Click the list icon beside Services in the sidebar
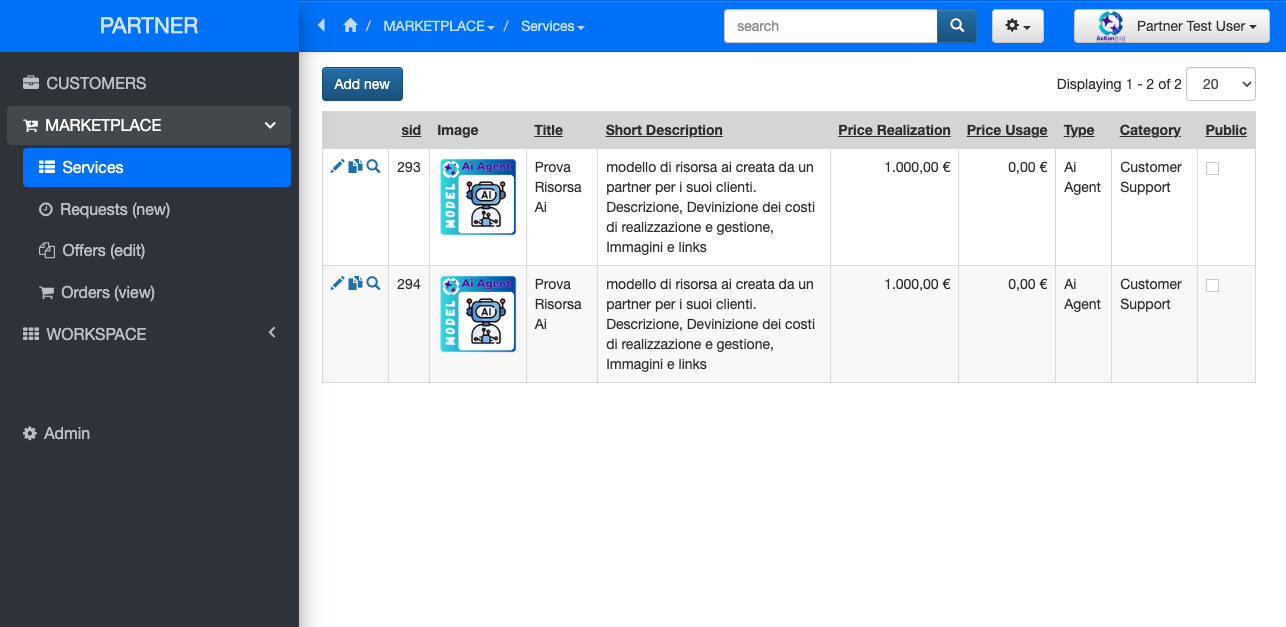1286x627 pixels. pos(46,167)
